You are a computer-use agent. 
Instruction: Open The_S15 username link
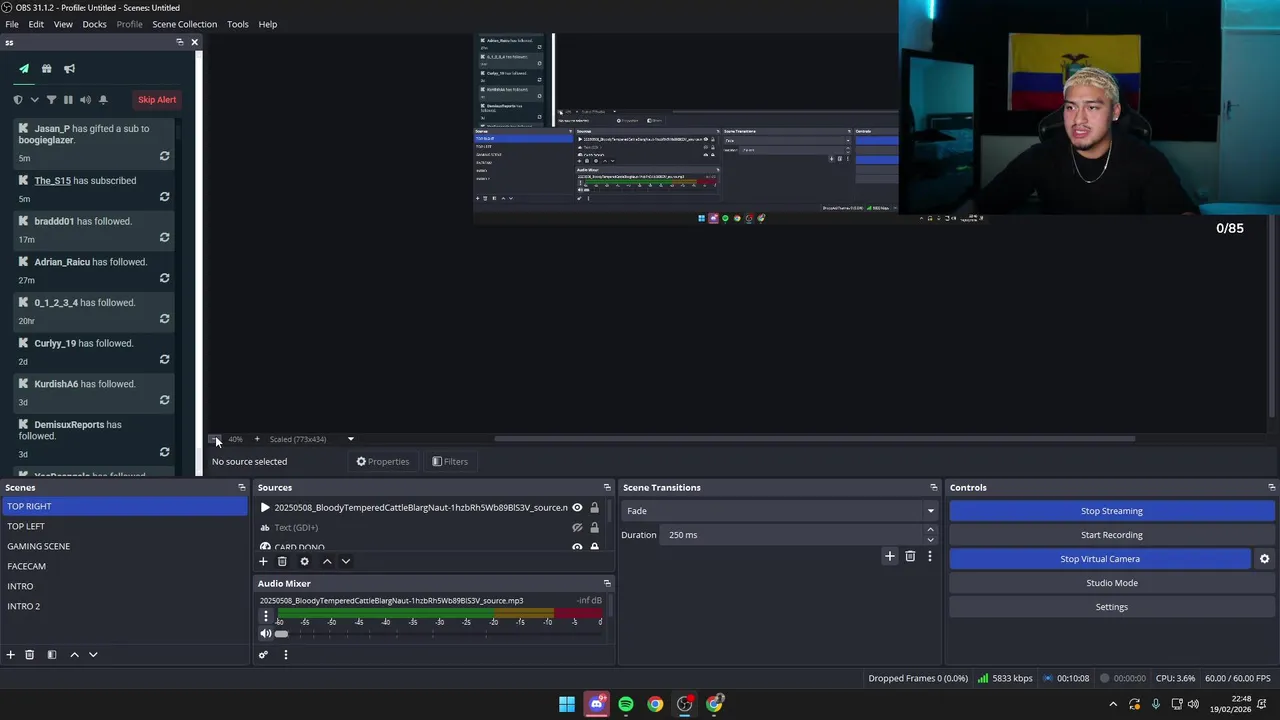tap(52, 181)
